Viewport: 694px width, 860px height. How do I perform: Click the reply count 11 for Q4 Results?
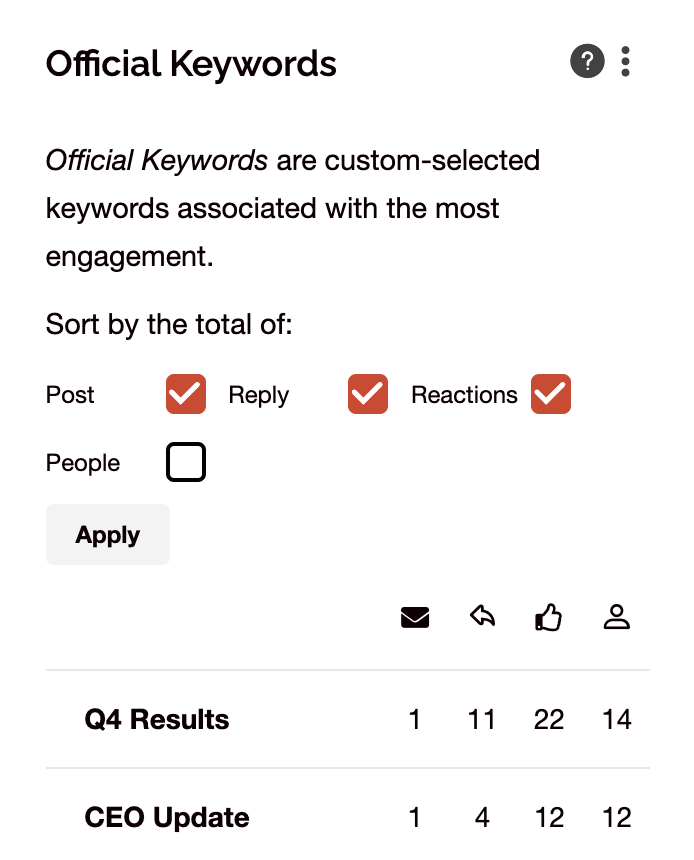pos(482,719)
